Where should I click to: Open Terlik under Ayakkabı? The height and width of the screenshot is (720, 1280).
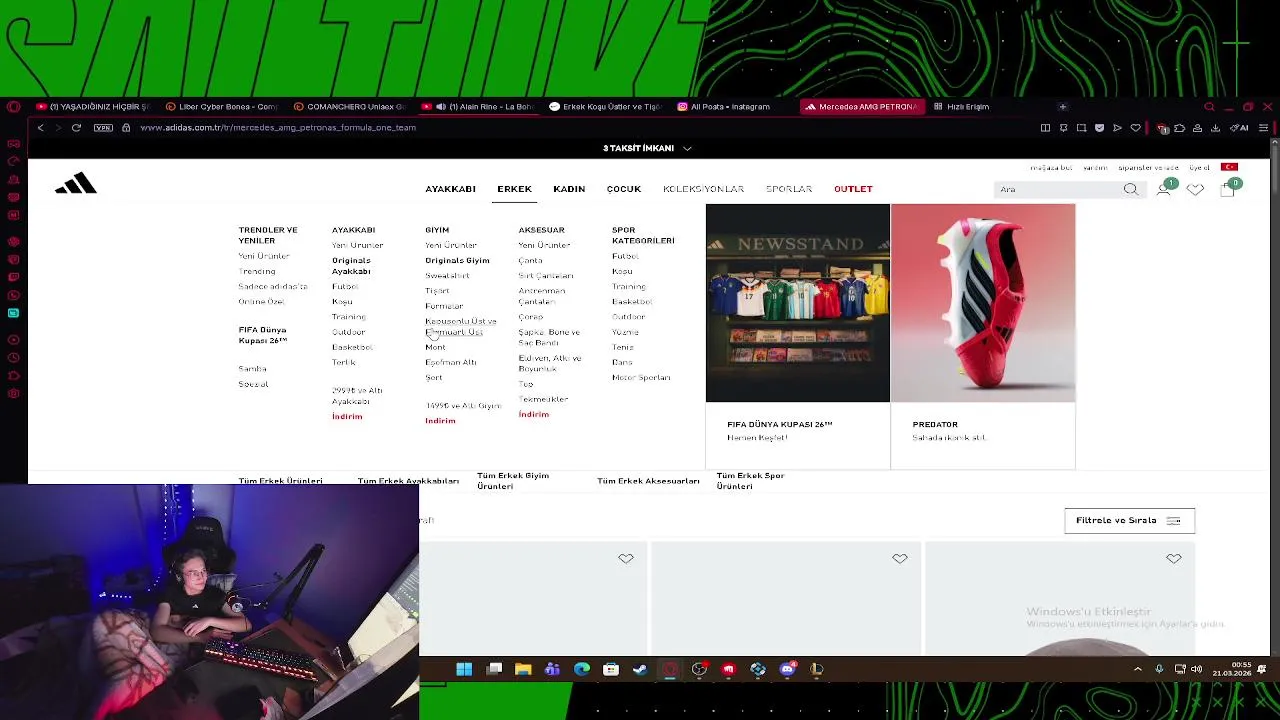point(343,362)
